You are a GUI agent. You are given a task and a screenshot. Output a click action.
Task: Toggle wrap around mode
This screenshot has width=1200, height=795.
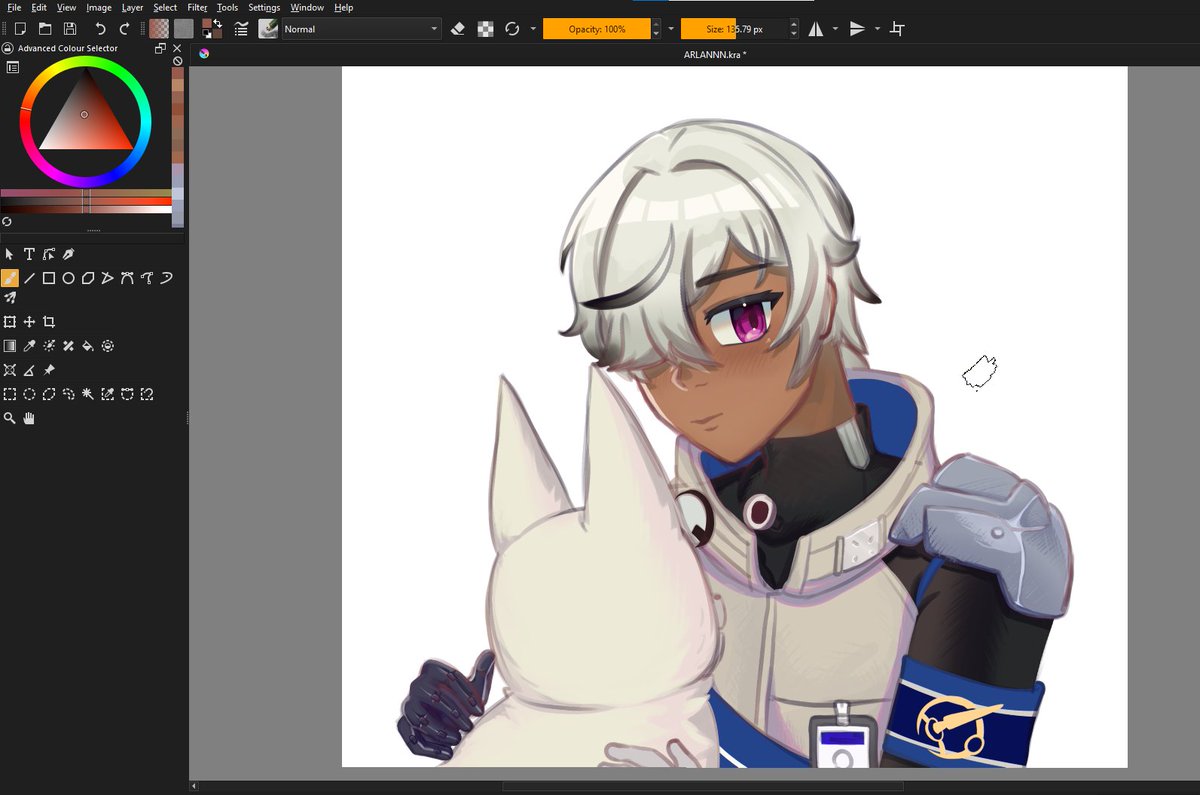tap(897, 29)
